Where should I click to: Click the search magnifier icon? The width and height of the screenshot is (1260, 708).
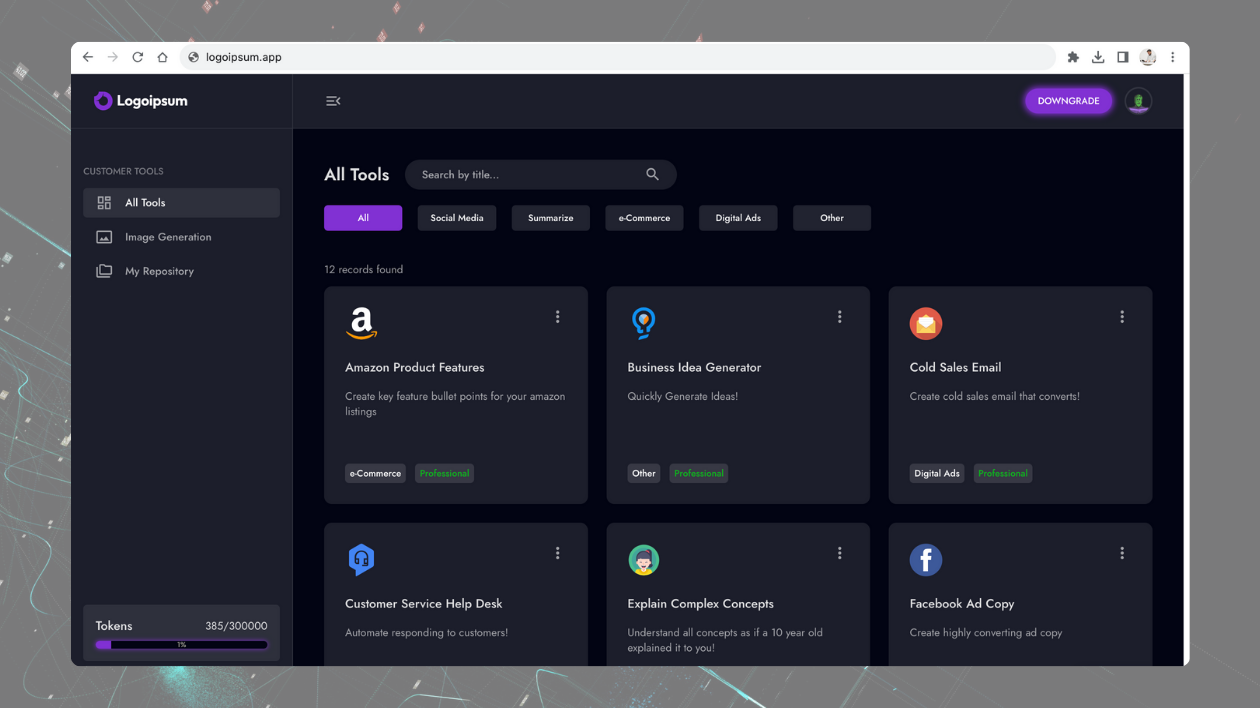pyautogui.click(x=652, y=174)
